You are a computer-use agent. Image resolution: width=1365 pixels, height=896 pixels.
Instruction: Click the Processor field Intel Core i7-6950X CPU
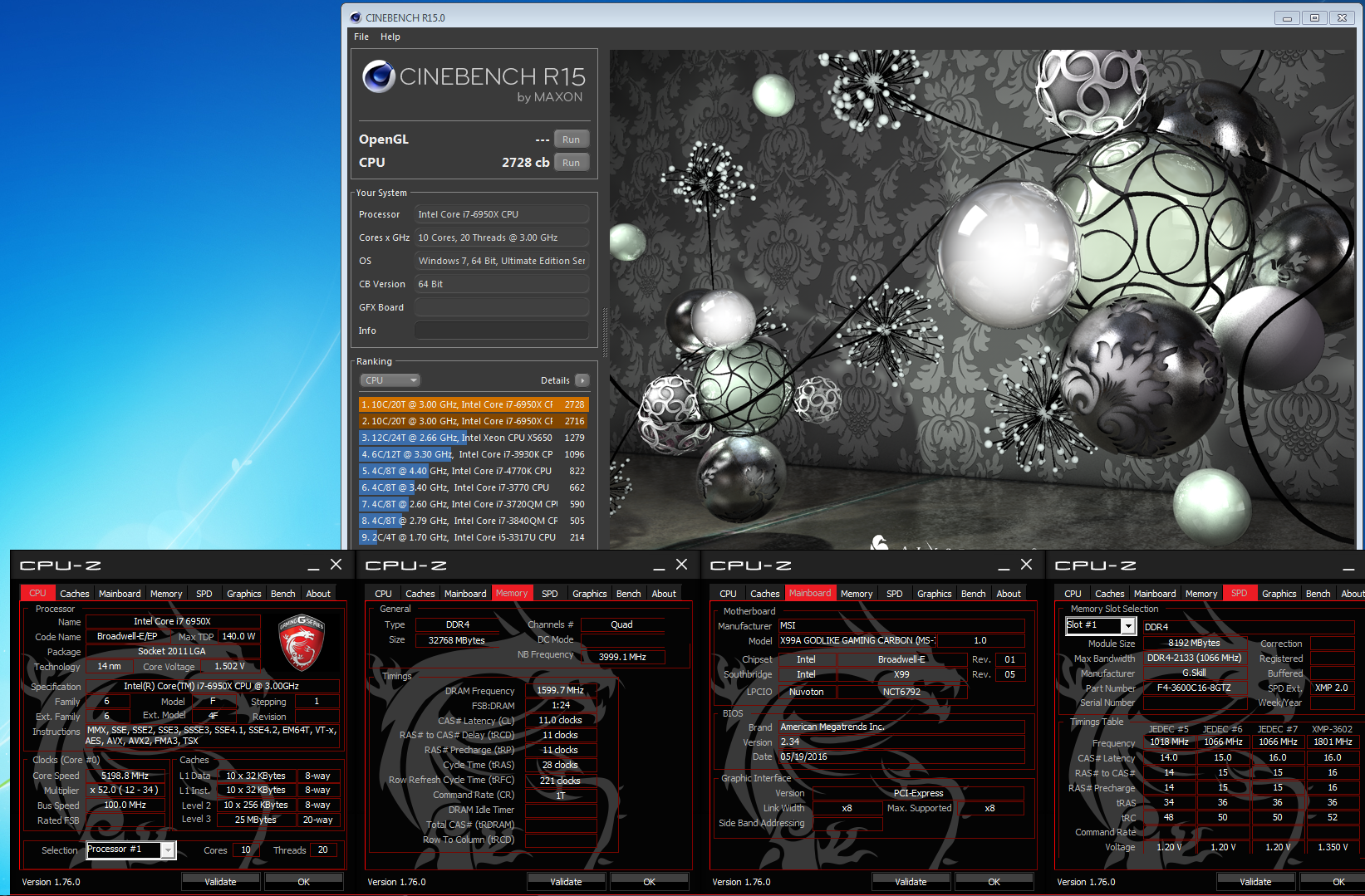click(x=502, y=214)
